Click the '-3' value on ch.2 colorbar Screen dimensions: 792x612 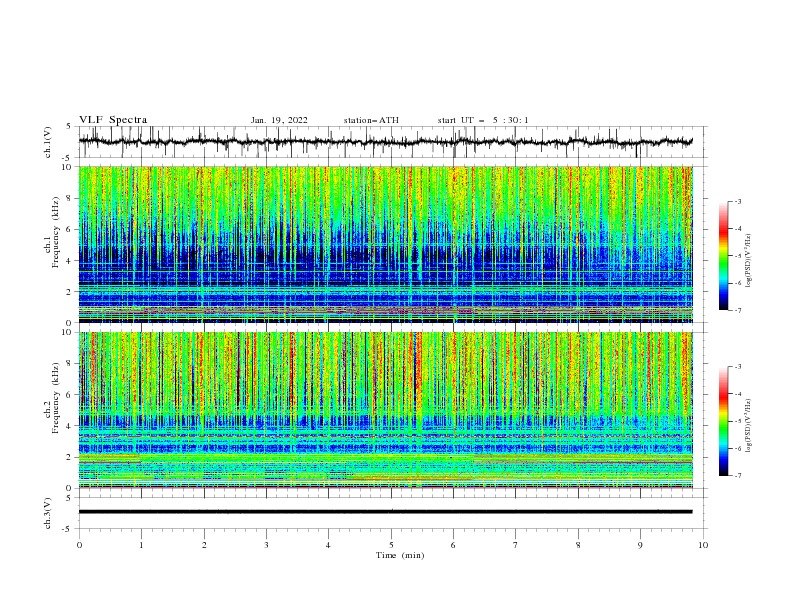(x=738, y=367)
